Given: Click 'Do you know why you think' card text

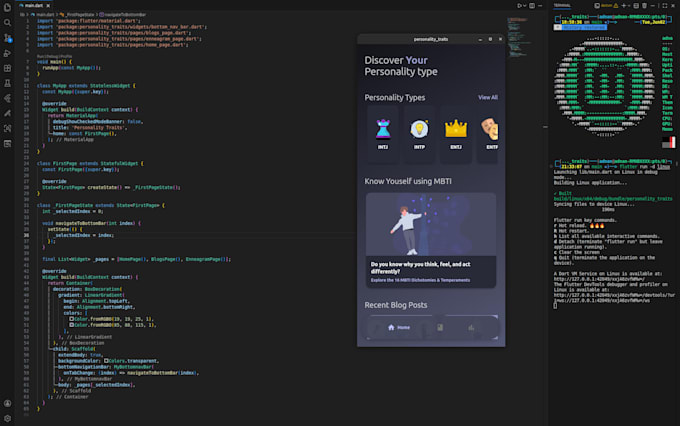Looking at the screenshot, I should 420,268.
